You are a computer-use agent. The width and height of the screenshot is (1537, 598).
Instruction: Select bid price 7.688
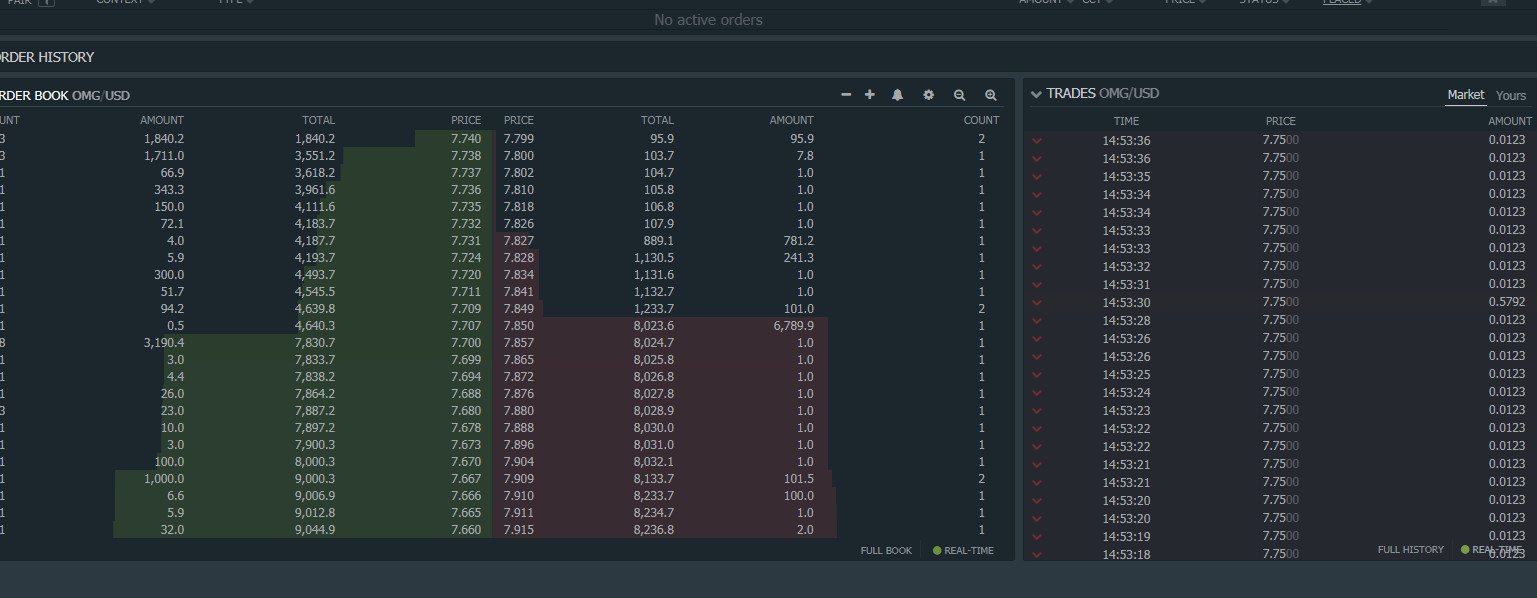tap(465, 394)
